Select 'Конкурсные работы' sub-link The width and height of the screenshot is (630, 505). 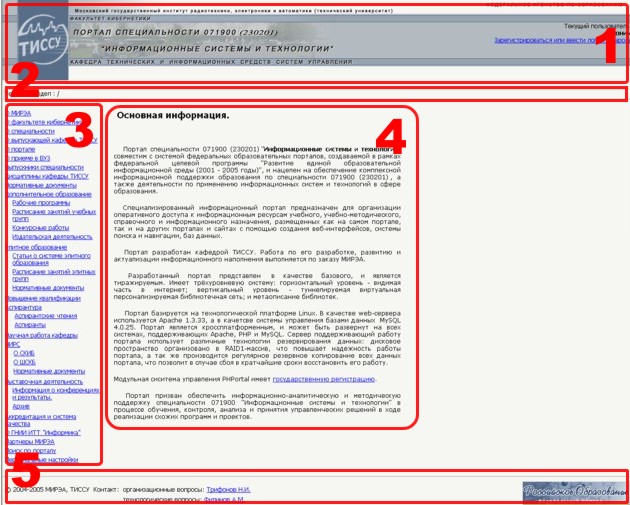click(x=41, y=228)
